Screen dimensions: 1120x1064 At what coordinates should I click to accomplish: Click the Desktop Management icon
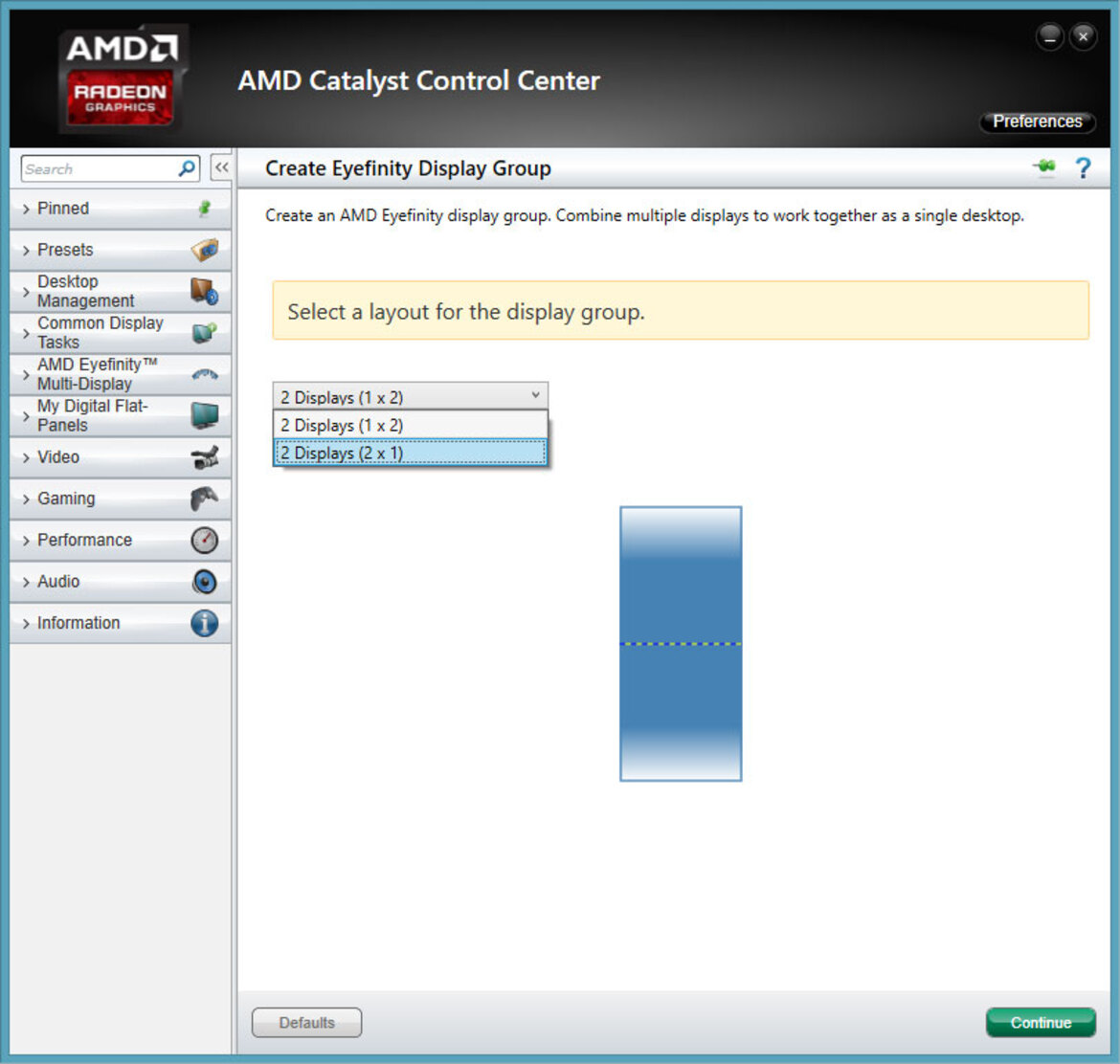click(x=205, y=291)
